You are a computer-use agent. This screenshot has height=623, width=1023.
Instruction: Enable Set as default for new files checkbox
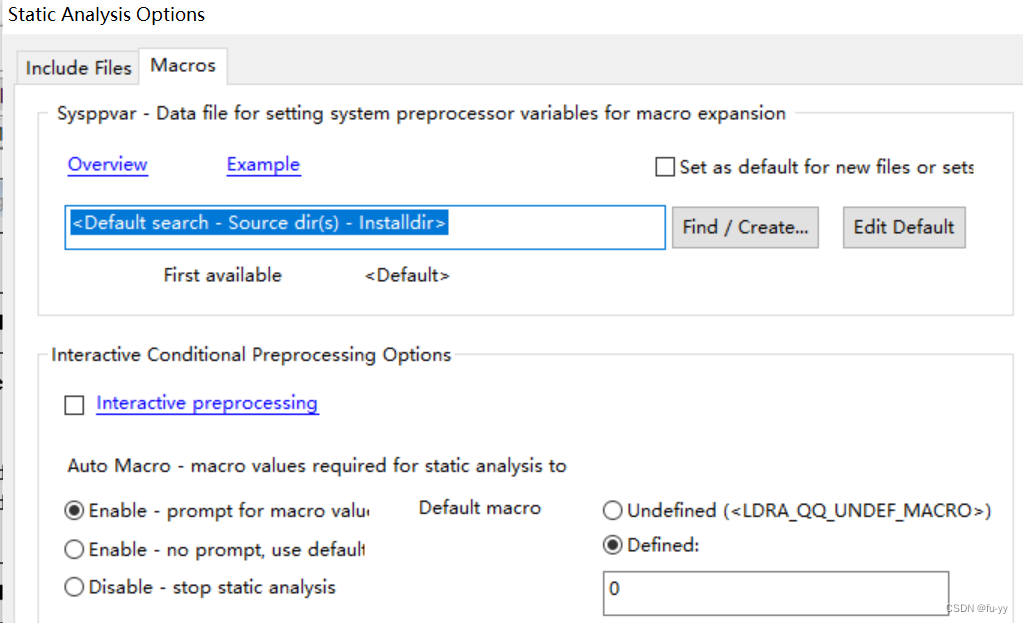click(665, 168)
